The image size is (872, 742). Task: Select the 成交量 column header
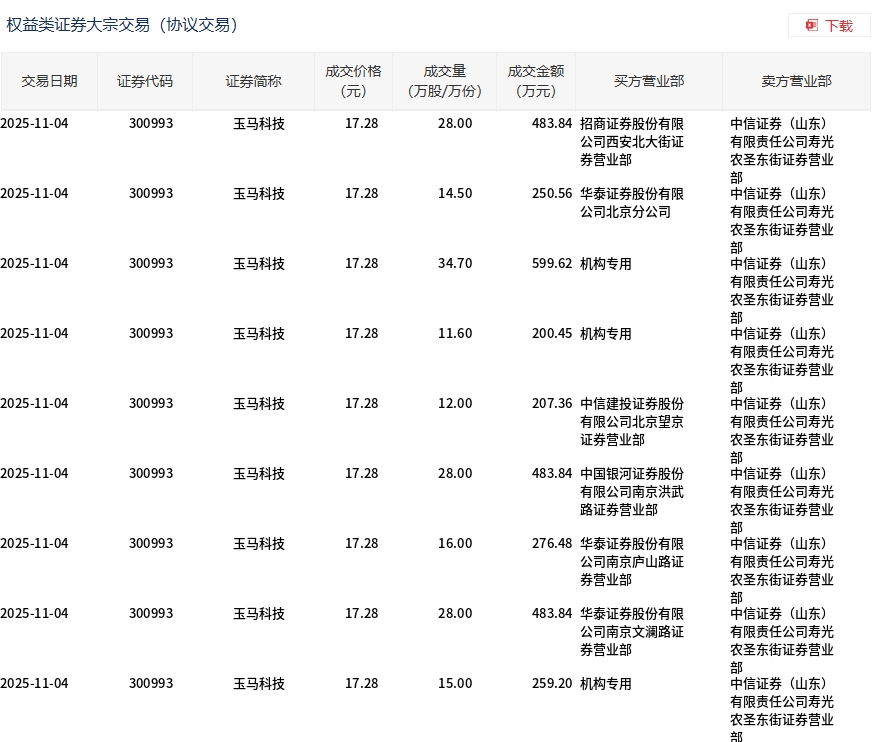click(445, 81)
